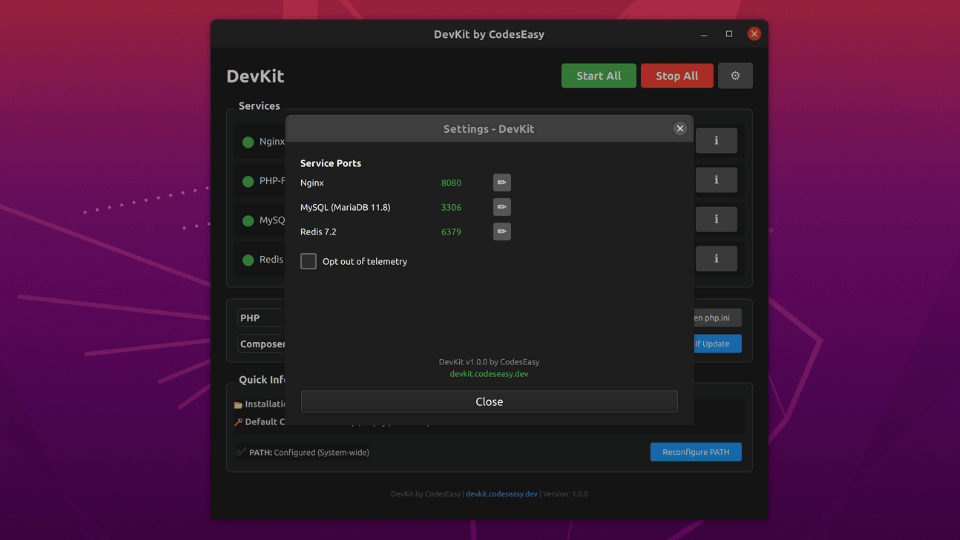The width and height of the screenshot is (960, 540).
Task: Click the PHP-FPM green status indicator
Action: click(x=248, y=181)
